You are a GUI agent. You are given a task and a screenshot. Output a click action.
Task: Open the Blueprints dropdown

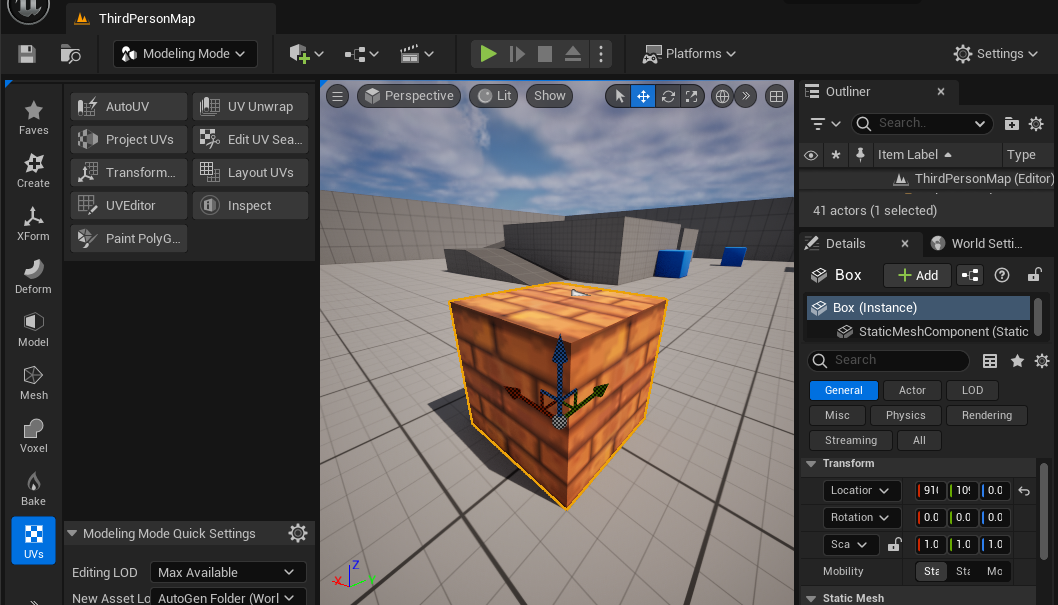(x=361, y=54)
